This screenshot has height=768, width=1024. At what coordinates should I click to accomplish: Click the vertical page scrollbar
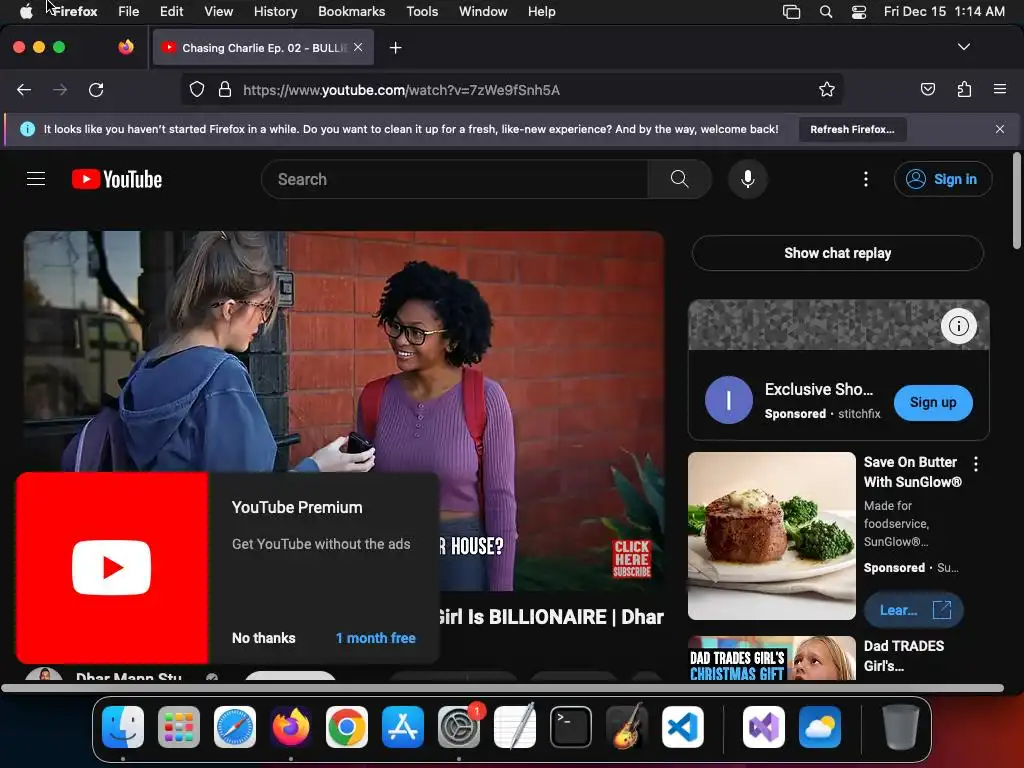point(1016,200)
